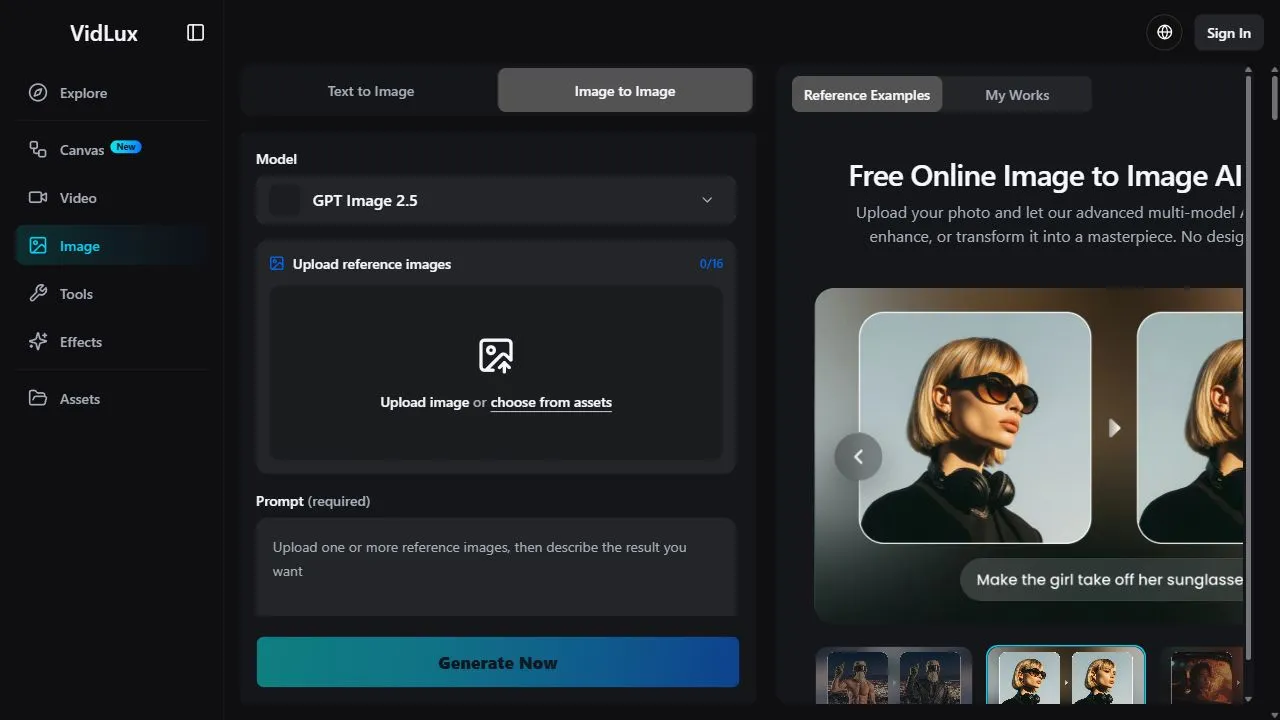
Task: Click the Sign In button
Action: tap(1229, 33)
